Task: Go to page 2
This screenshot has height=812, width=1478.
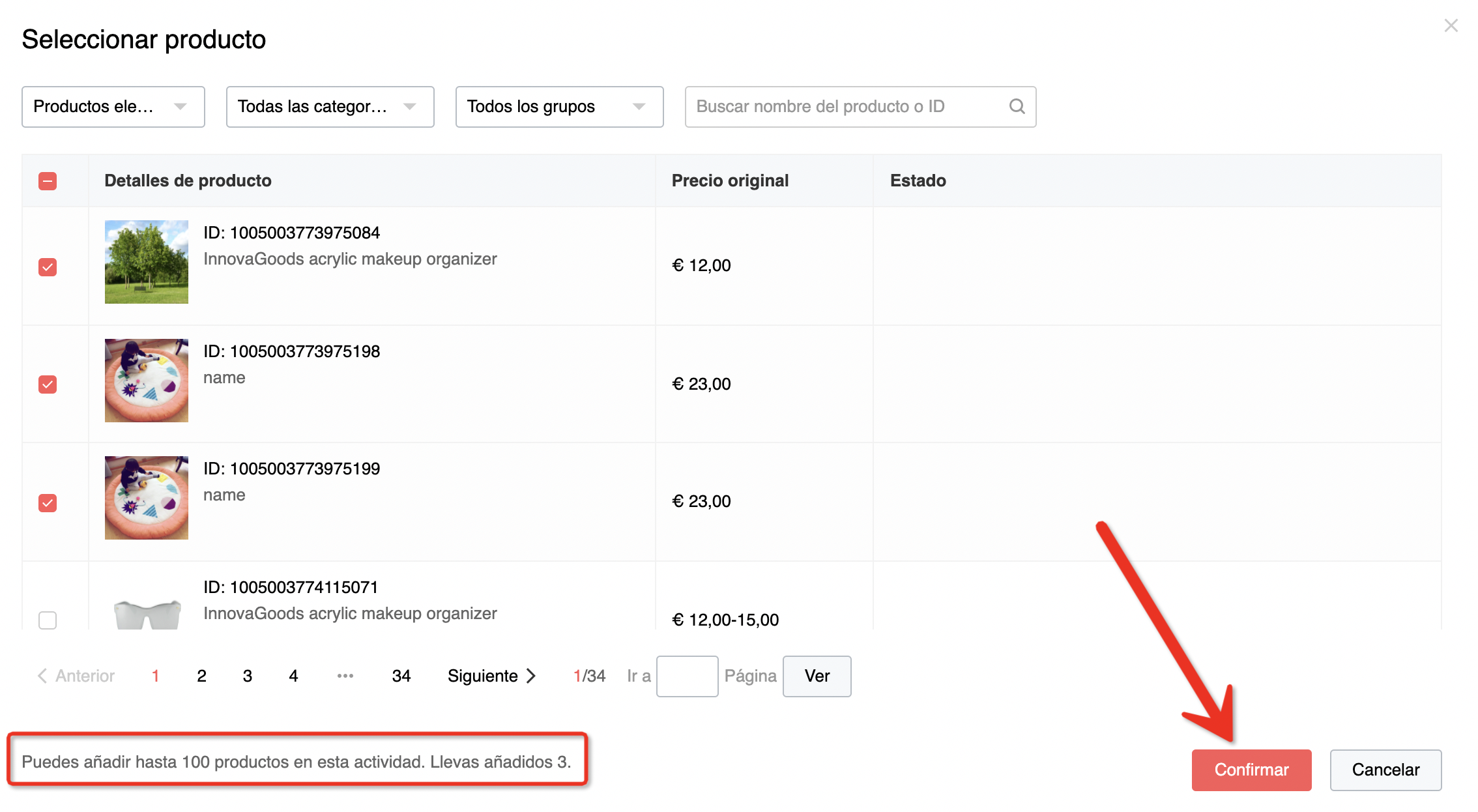Action: click(201, 676)
